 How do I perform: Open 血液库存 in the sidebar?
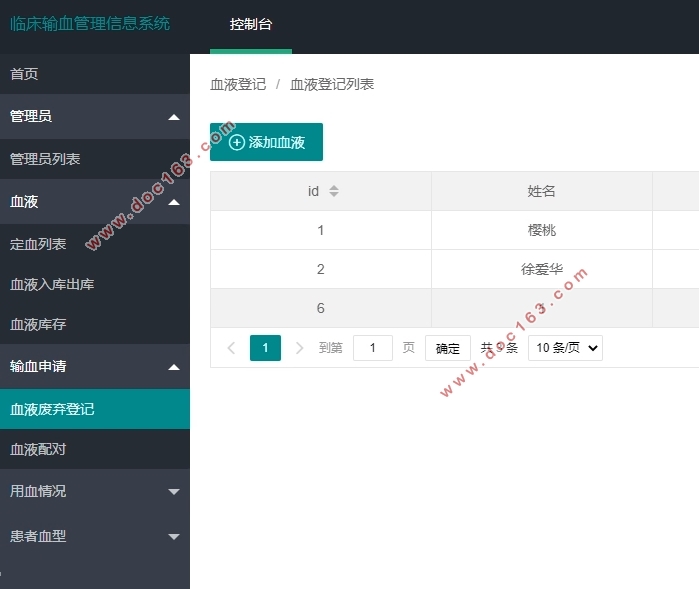(95, 324)
